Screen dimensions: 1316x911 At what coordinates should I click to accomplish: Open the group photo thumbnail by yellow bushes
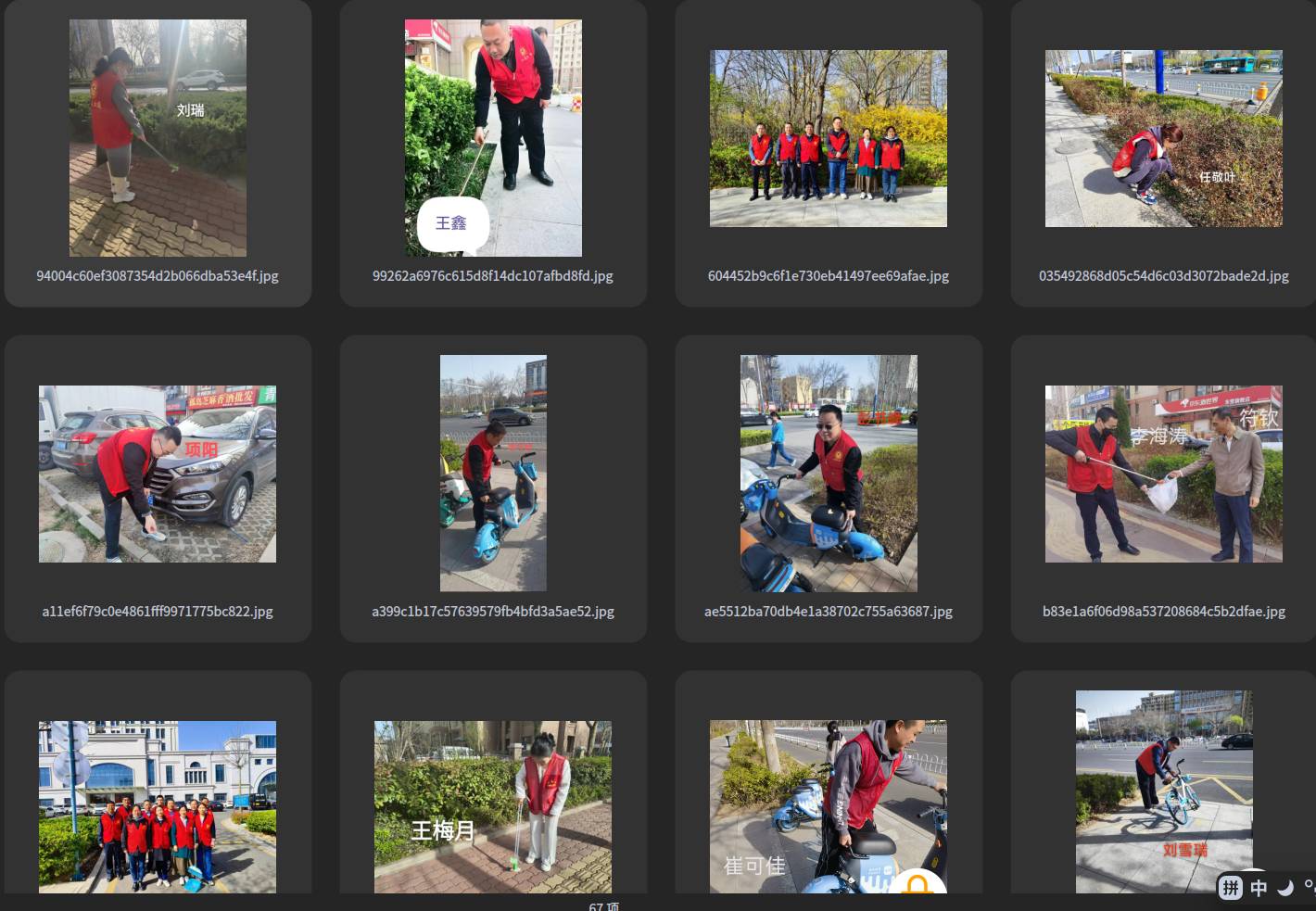tap(829, 138)
